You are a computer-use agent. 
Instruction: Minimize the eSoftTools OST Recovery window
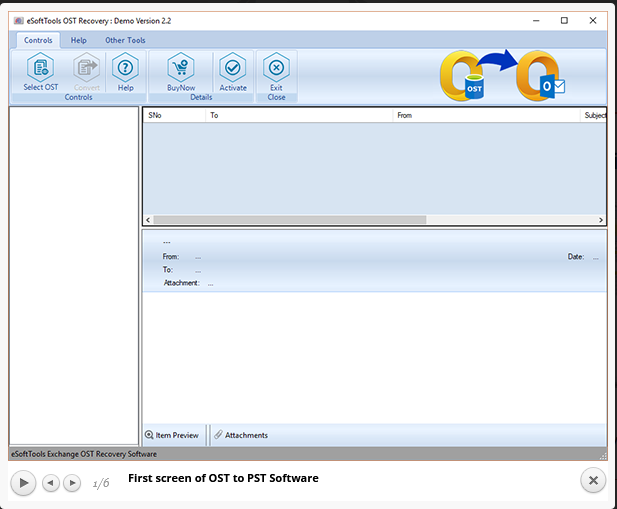[x=536, y=20]
